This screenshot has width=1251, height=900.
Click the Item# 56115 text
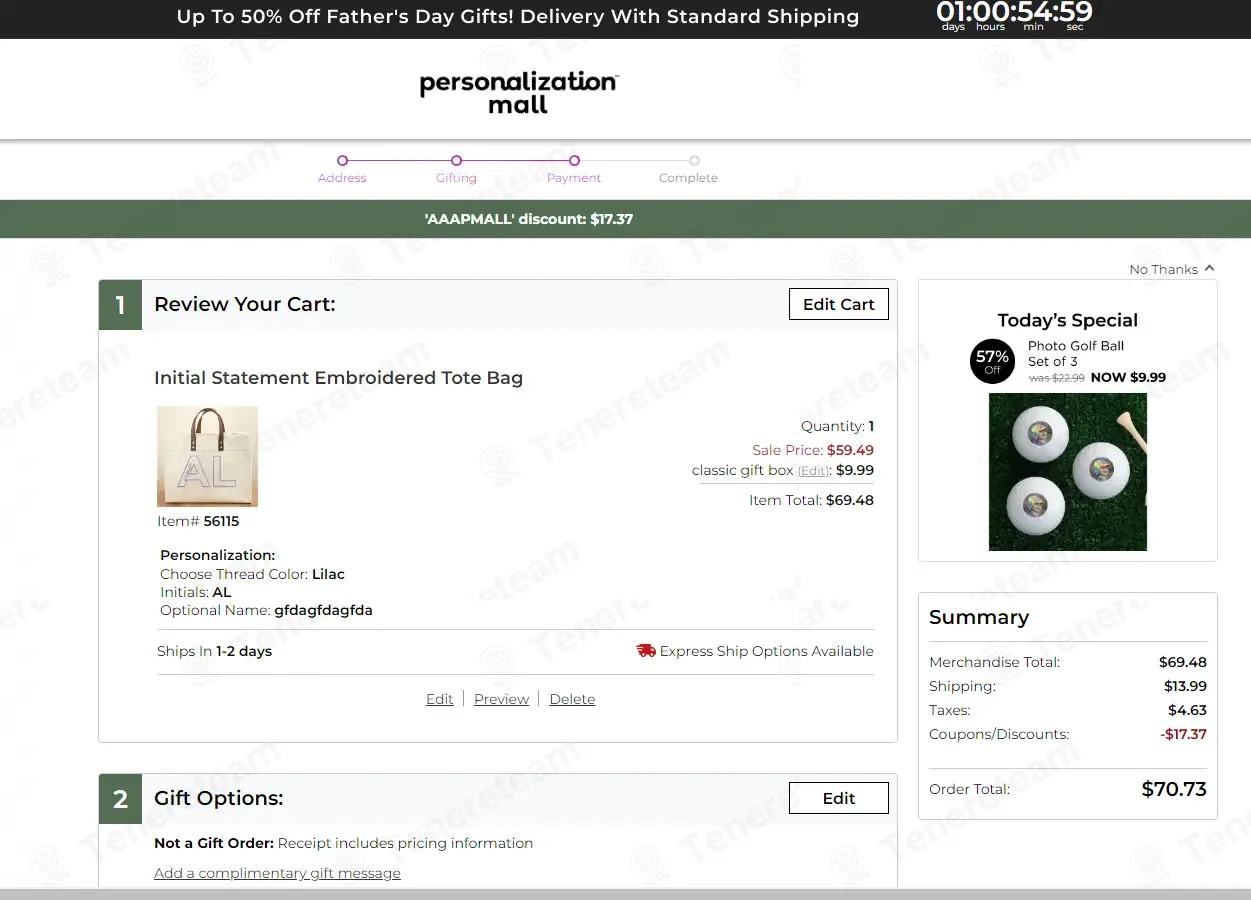coord(198,521)
